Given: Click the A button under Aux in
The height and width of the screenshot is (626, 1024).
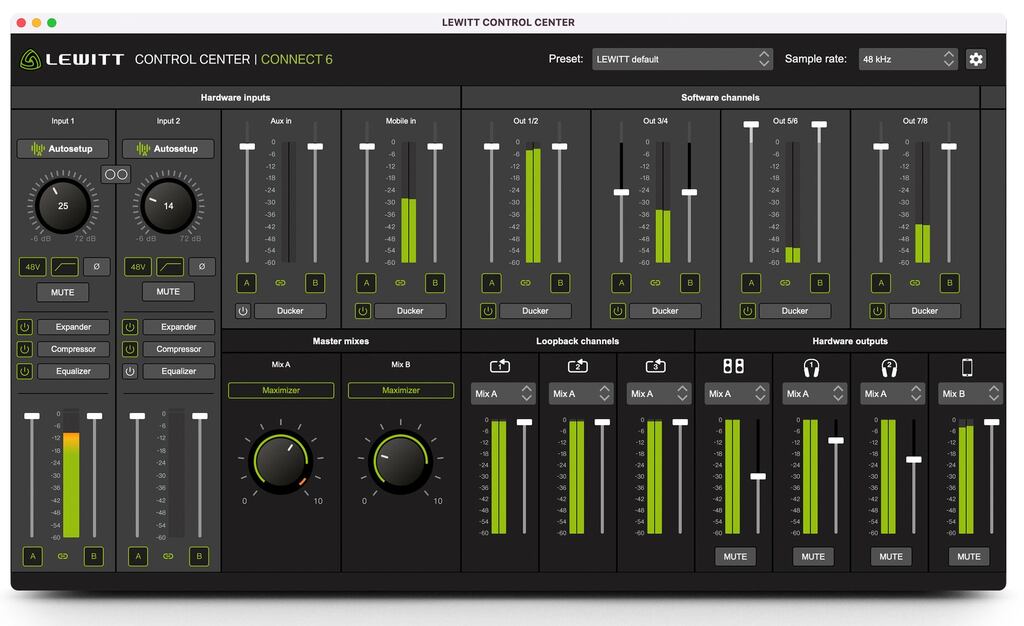Looking at the screenshot, I should click(247, 283).
